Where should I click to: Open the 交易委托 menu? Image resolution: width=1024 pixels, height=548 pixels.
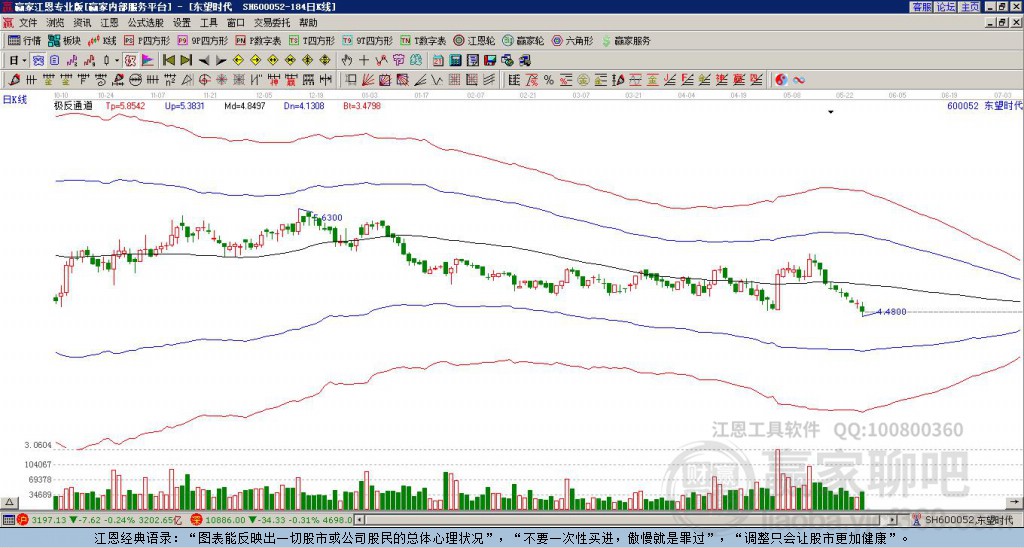[x=272, y=23]
